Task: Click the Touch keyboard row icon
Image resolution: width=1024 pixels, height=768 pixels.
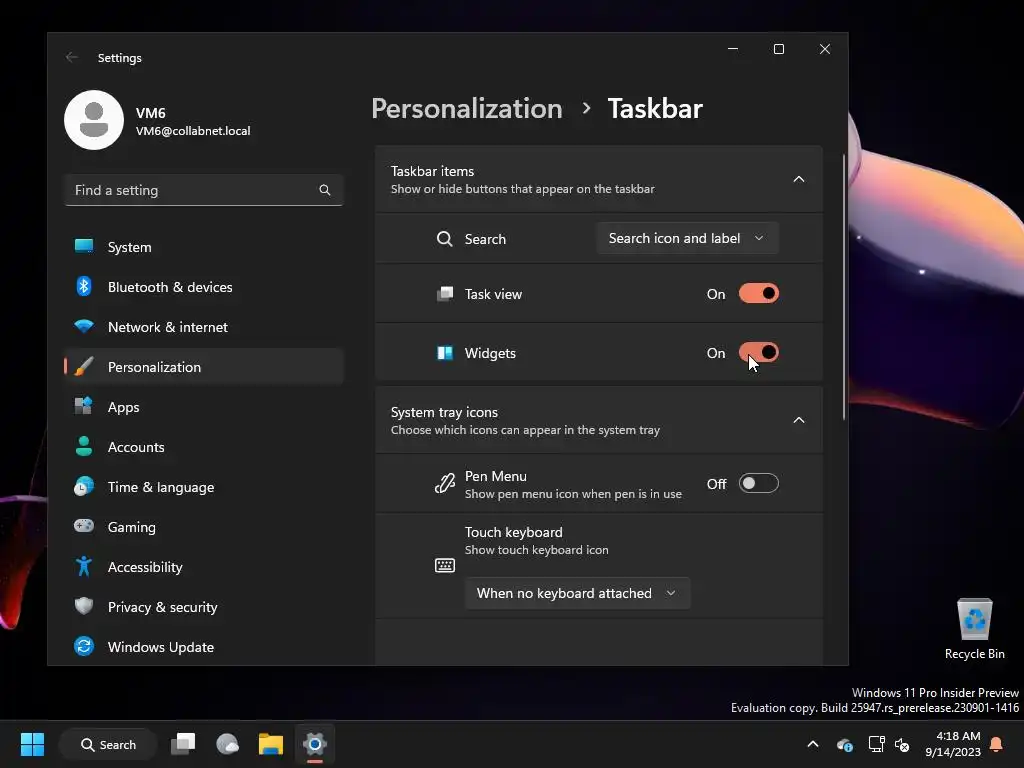Action: point(445,565)
